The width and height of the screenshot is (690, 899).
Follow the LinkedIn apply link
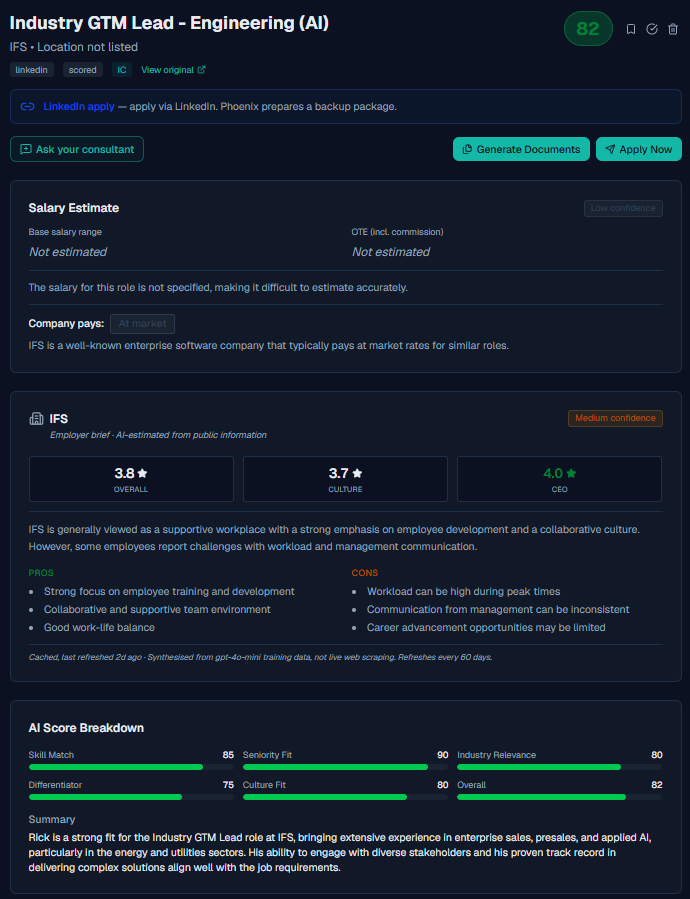click(79, 107)
